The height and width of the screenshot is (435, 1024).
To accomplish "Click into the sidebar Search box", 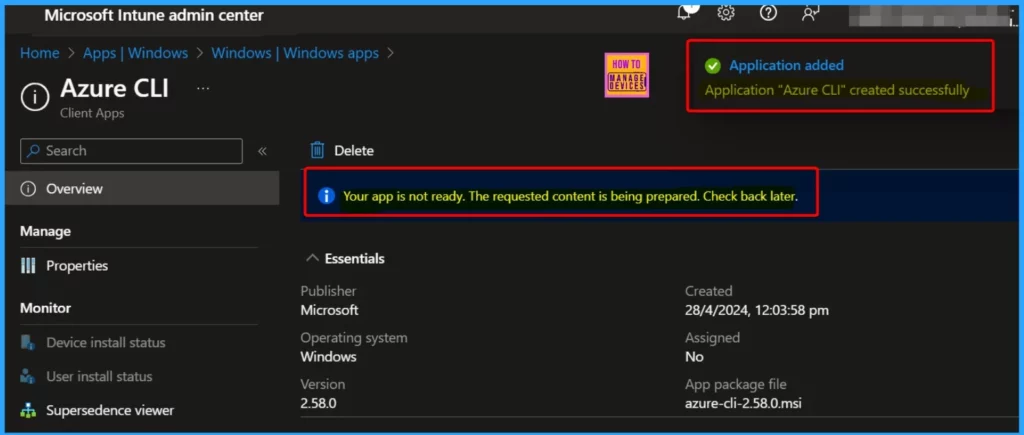I will click(131, 151).
